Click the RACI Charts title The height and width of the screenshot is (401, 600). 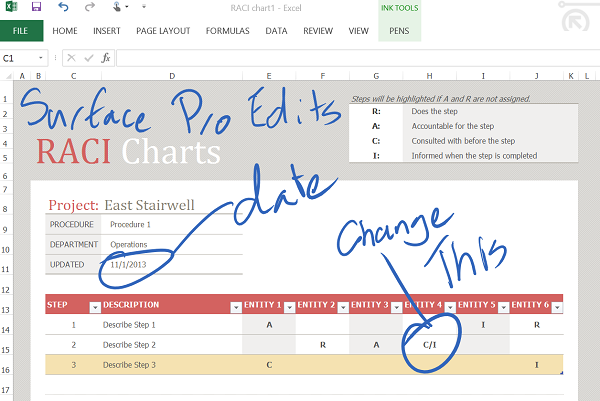coord(128,152)
